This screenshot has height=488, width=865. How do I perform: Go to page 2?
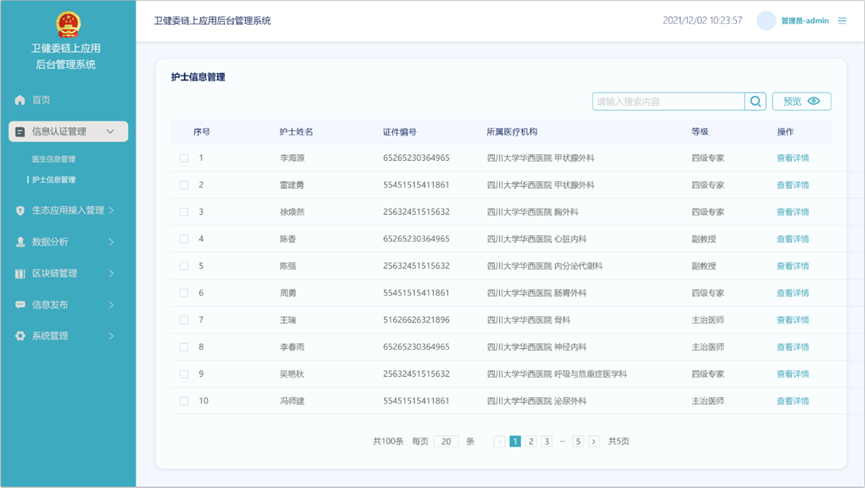tap(531, 441)
